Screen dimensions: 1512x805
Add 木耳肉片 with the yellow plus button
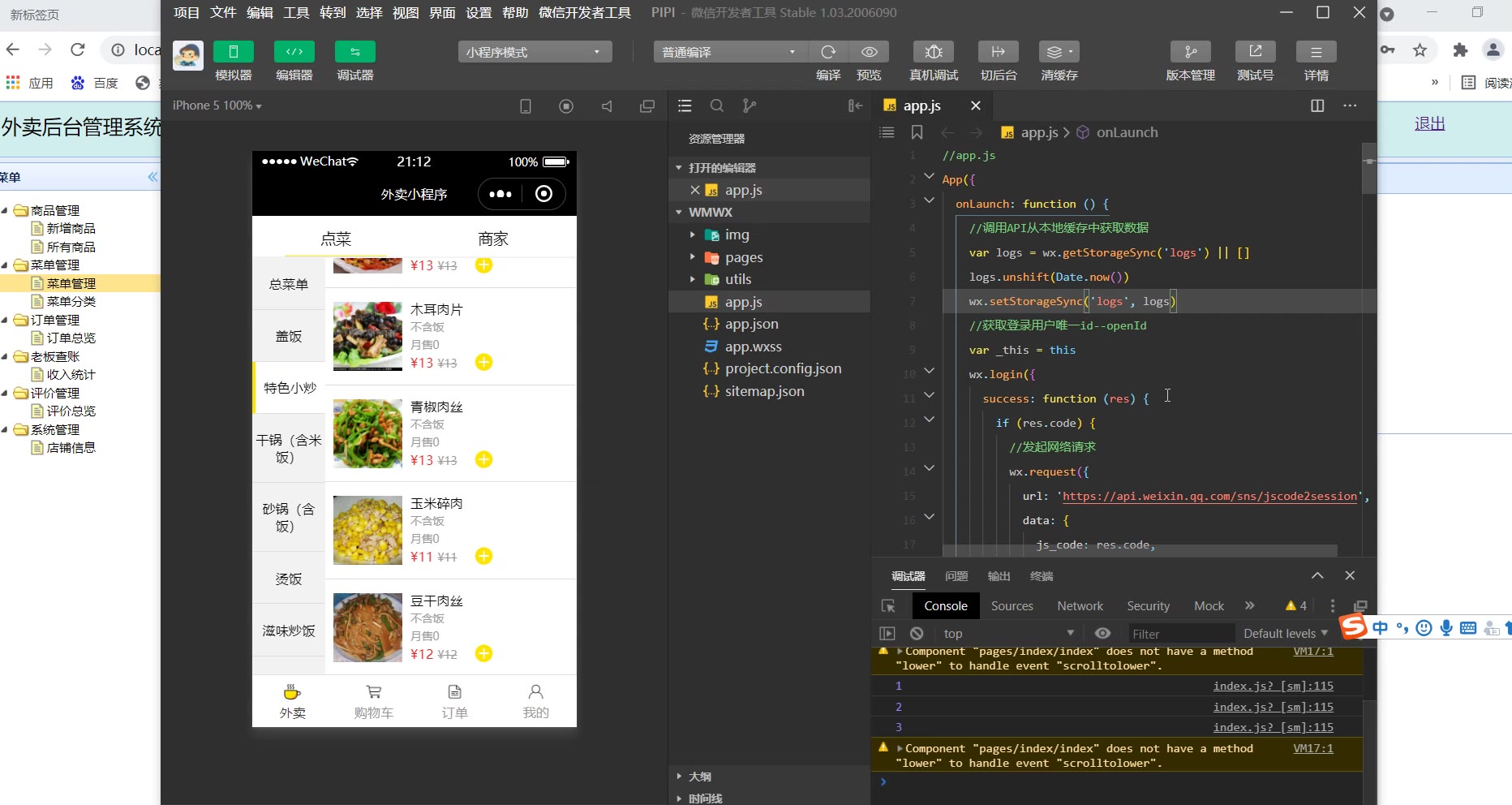coord(484,363)
